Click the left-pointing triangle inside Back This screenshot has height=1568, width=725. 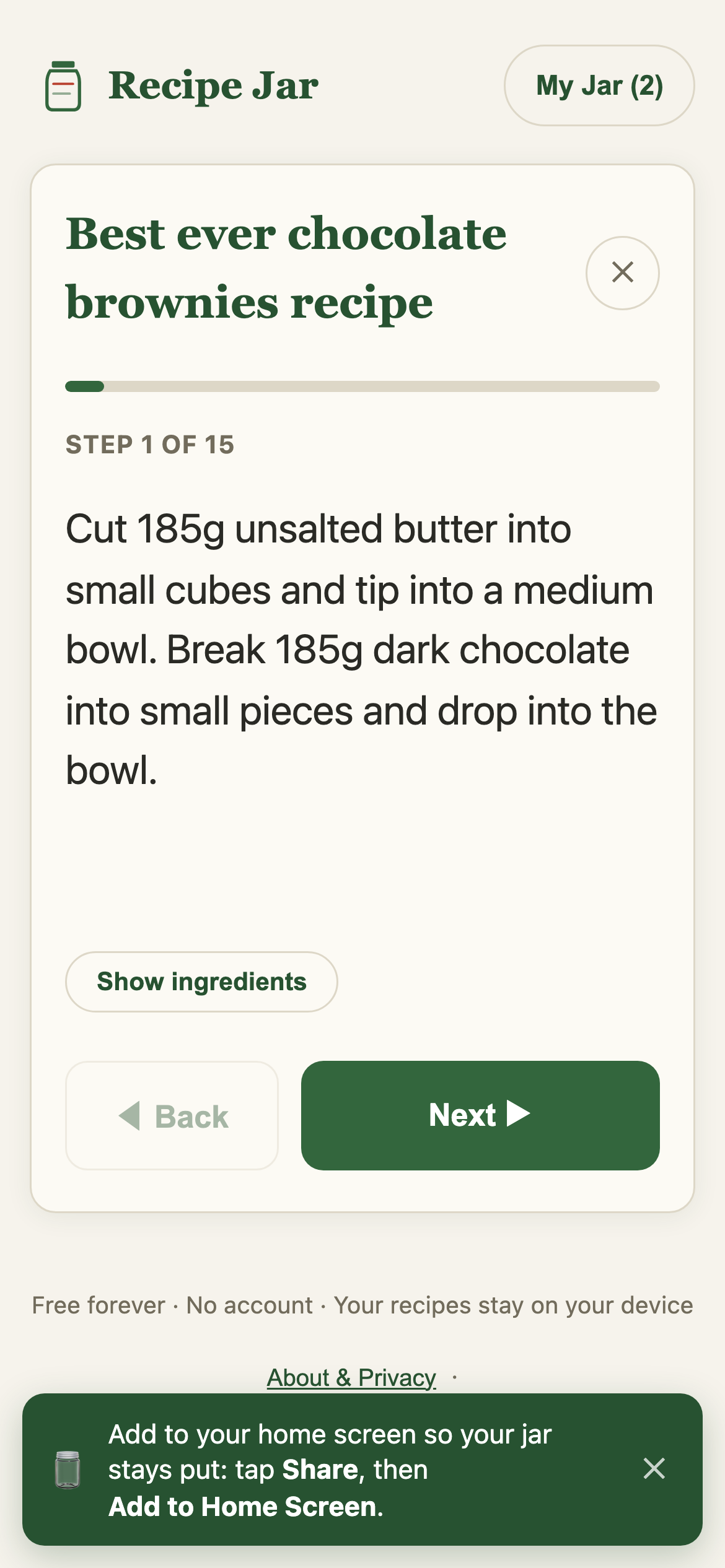coord(130,1115)
